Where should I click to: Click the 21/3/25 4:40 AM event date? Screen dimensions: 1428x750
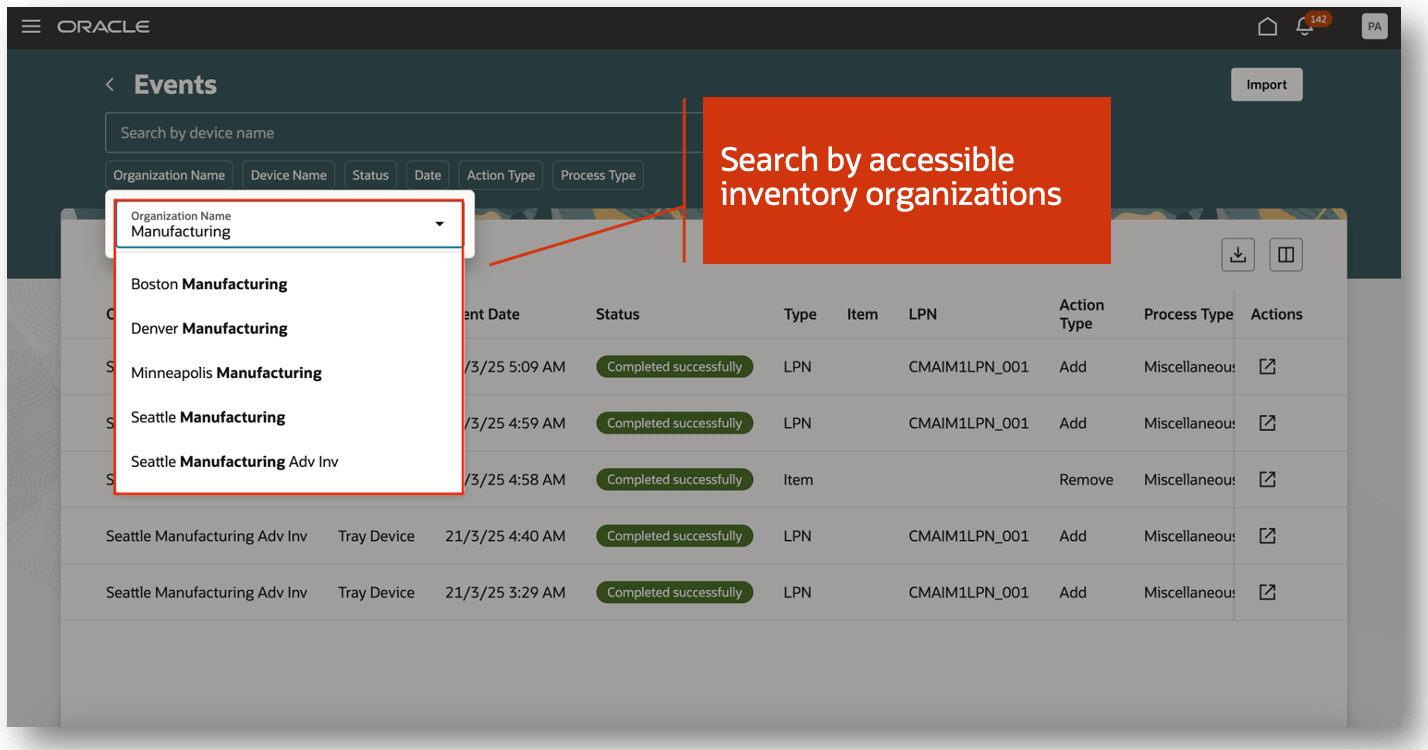[x=505, y=536]
